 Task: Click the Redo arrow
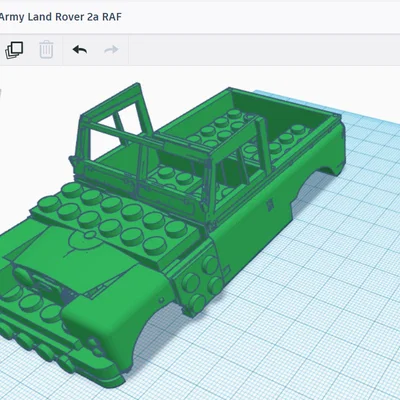pyautogui.click(x=111, y=50)
